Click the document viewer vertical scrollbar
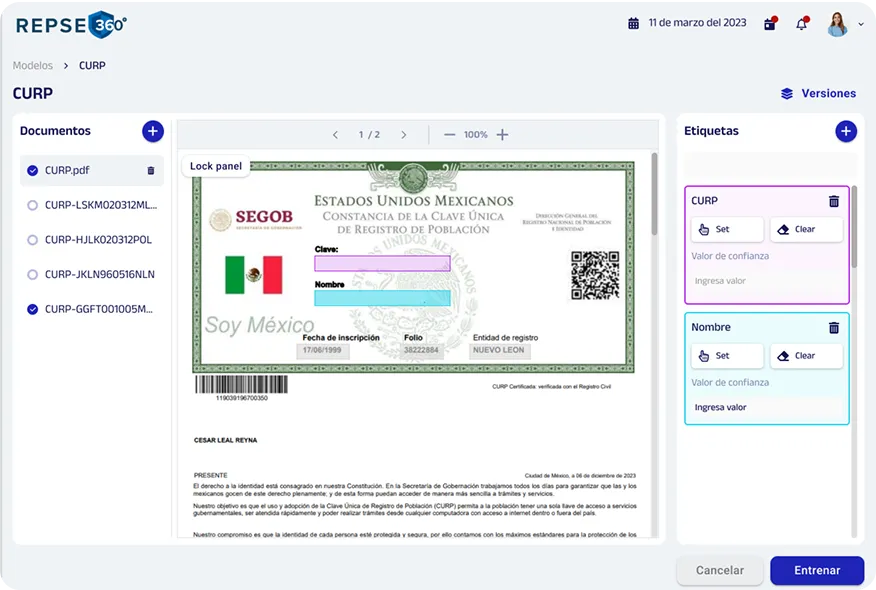This screenshot has width=876, height=590. 654,194
